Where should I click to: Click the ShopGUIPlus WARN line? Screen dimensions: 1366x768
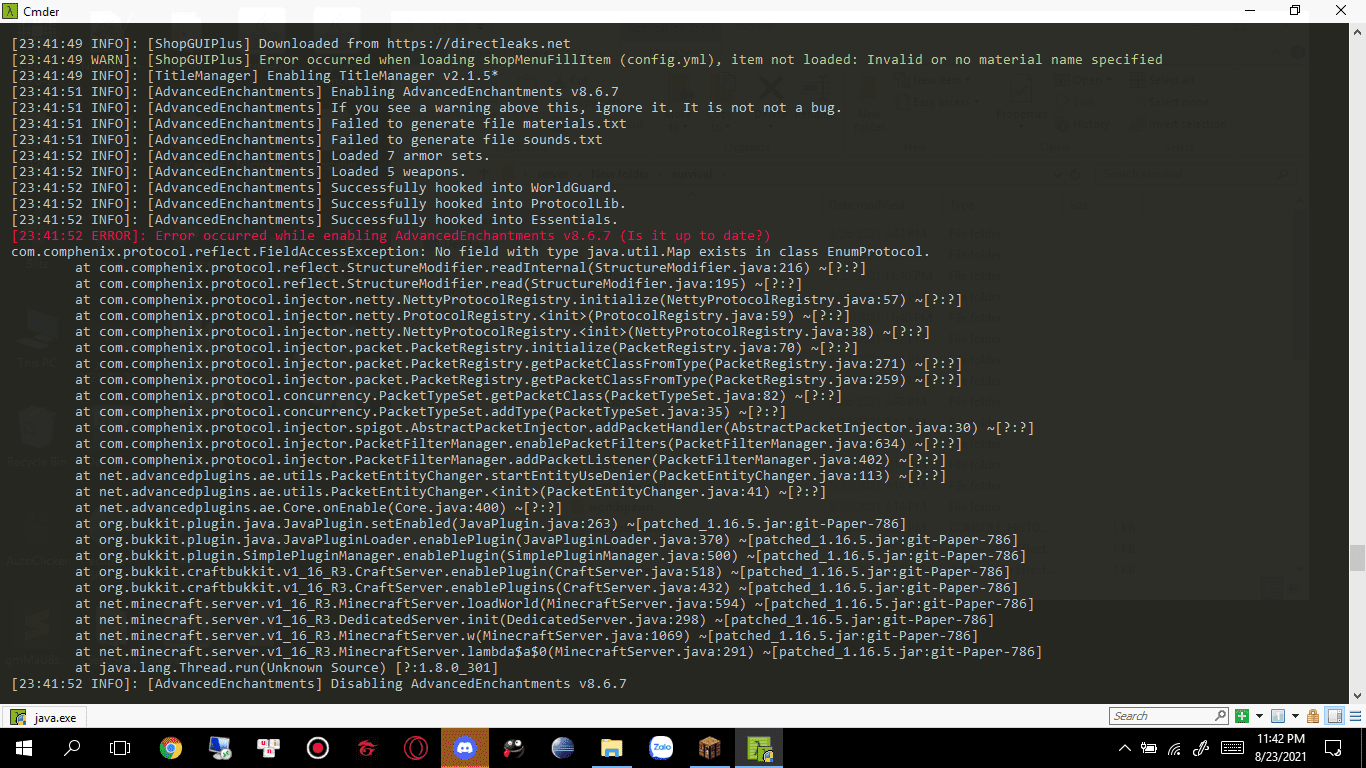pyautogui.click(x=587, y=59)
